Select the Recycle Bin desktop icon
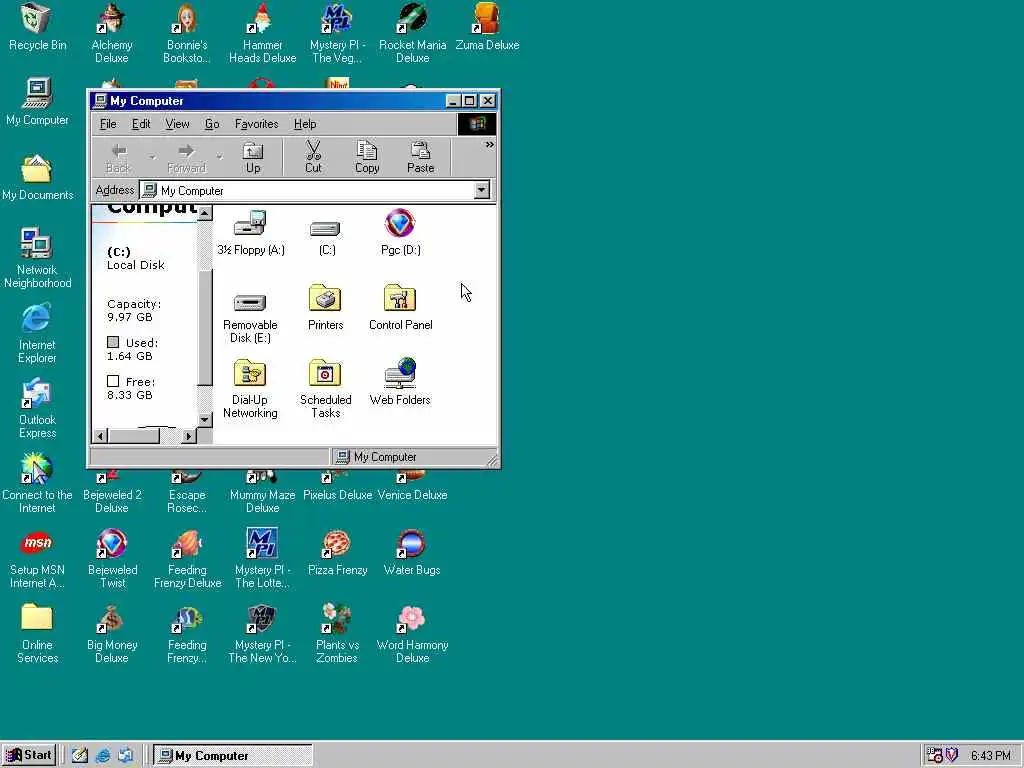This screenshot has height=768, width=1024. (37, 27)
